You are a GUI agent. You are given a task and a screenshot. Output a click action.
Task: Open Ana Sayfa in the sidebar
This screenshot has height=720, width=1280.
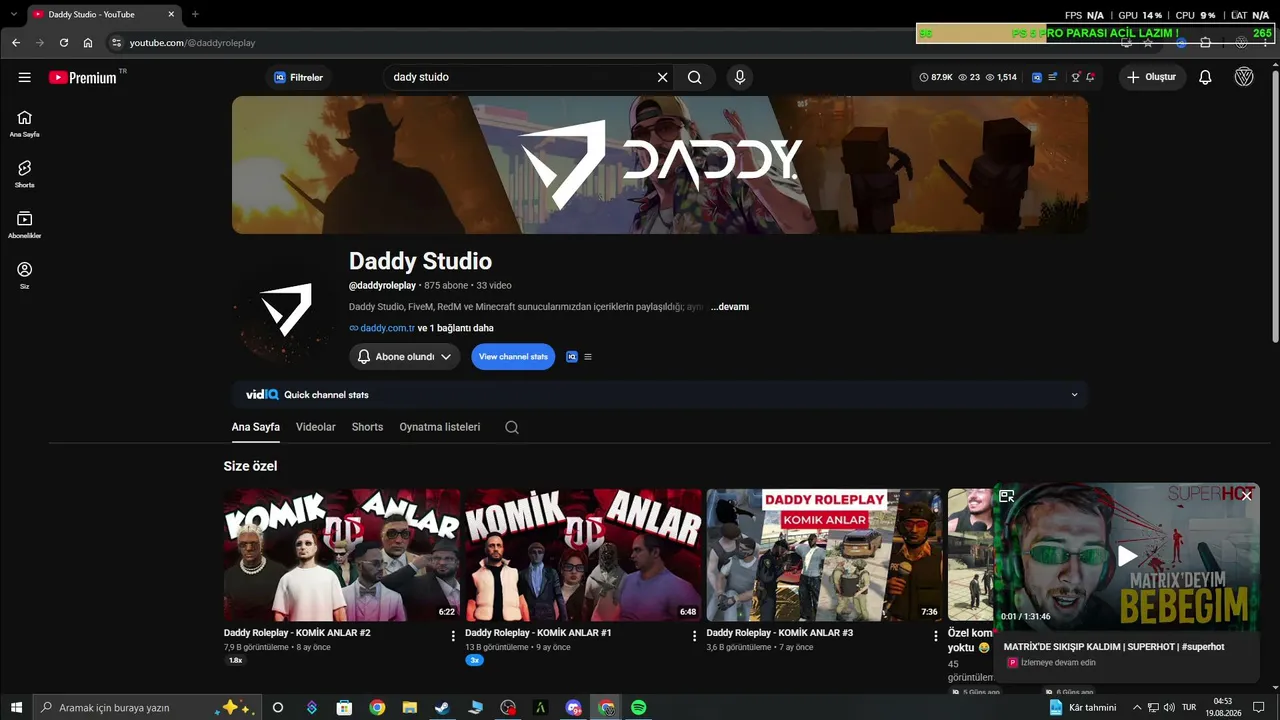(25, 123)
